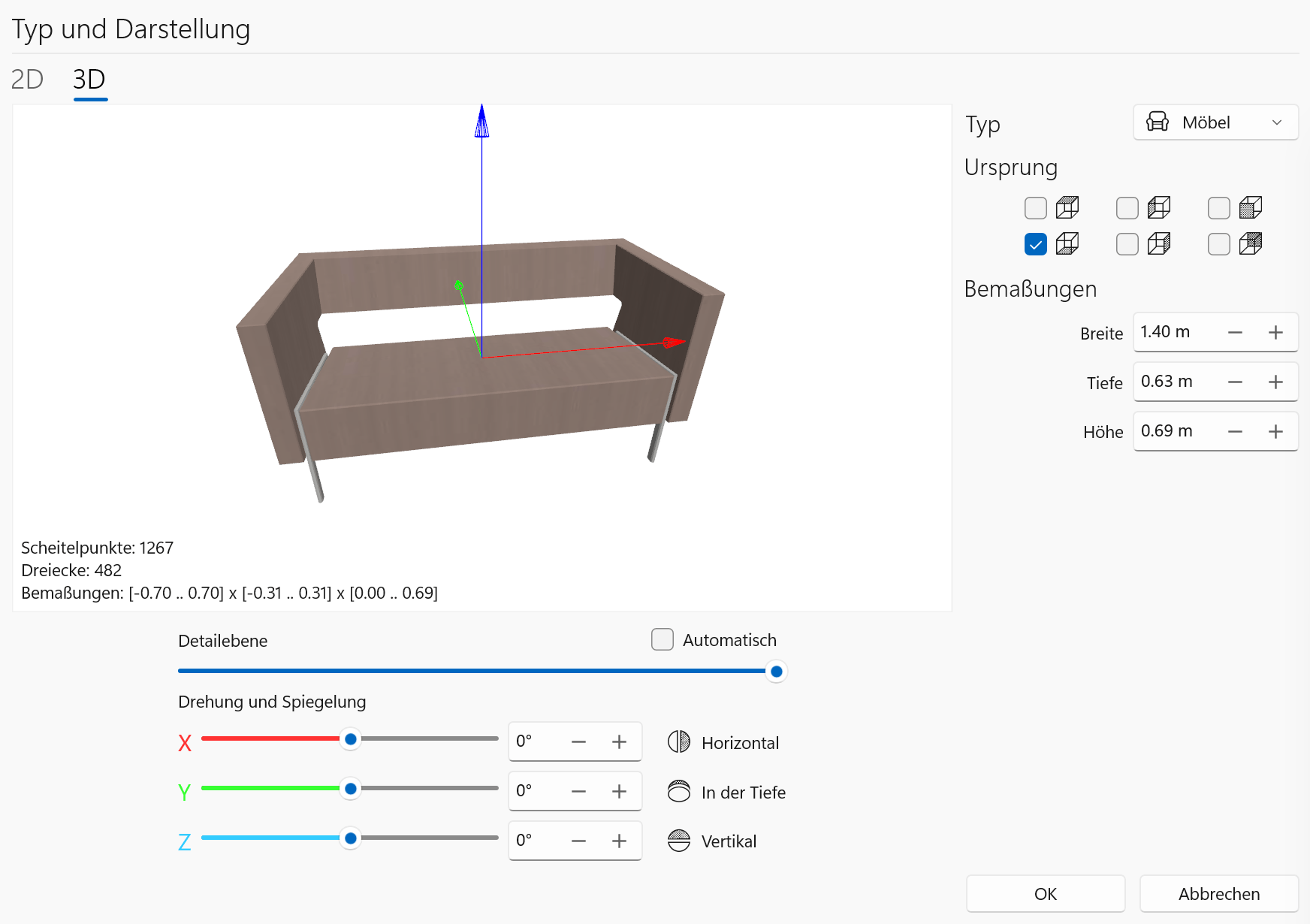This screenshot has height=924, width=1310.
Task: Select the 3D tab
Action: tap(89, 80)
